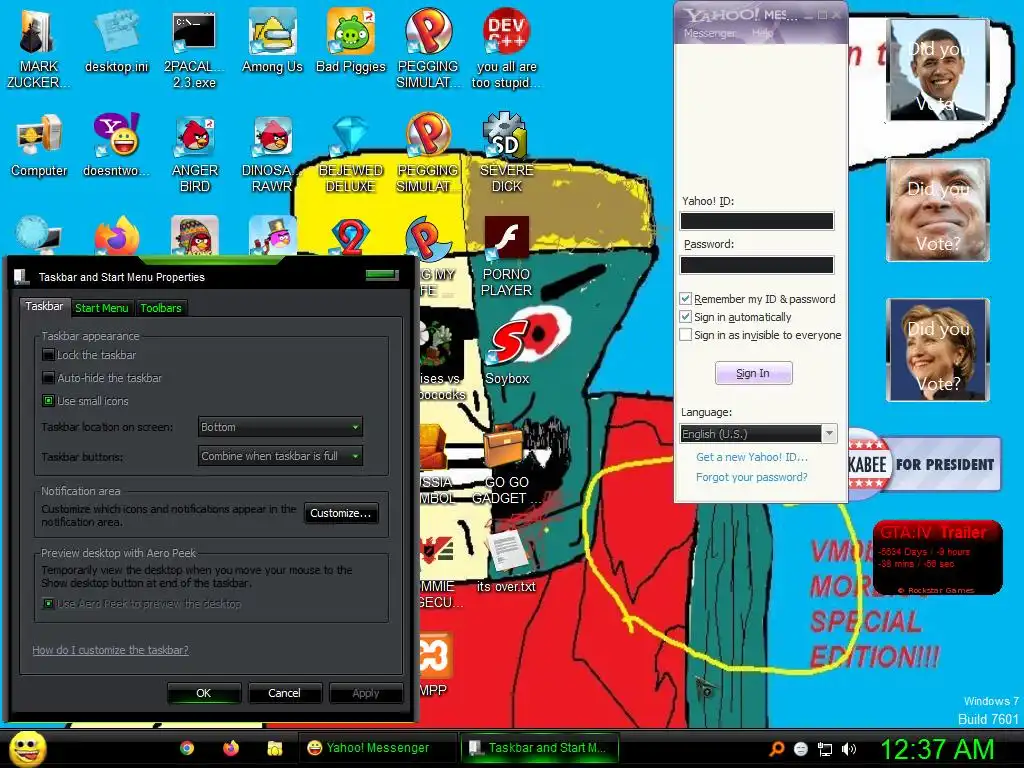This screenshot has height=768, width=1024.
Task: Click the Obama 'Did you Vote?' gadget thumbnail
Action: tap(938, 70)
